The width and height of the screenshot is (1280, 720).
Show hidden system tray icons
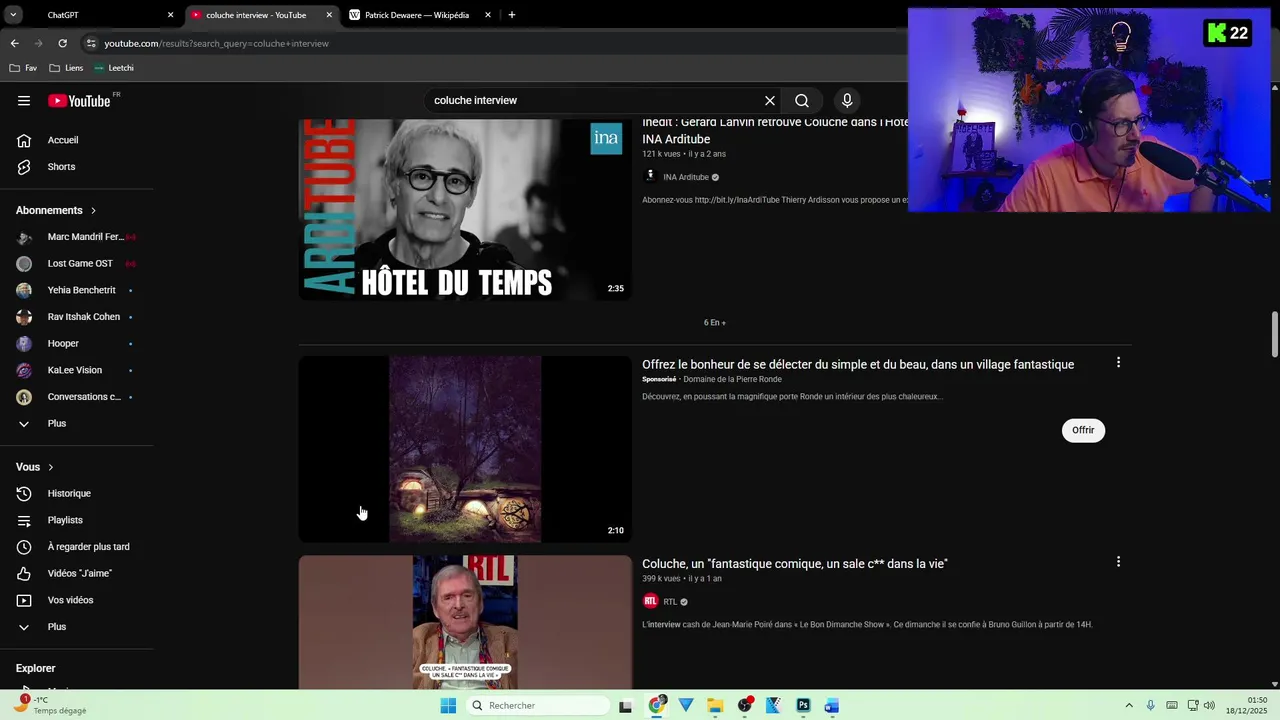tap(1129, 706)
